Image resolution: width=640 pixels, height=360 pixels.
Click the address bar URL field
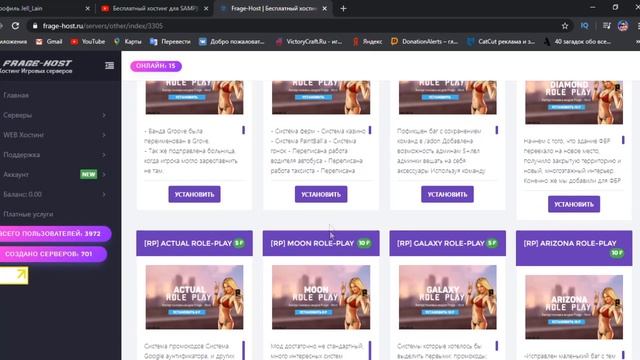point(300,26)
